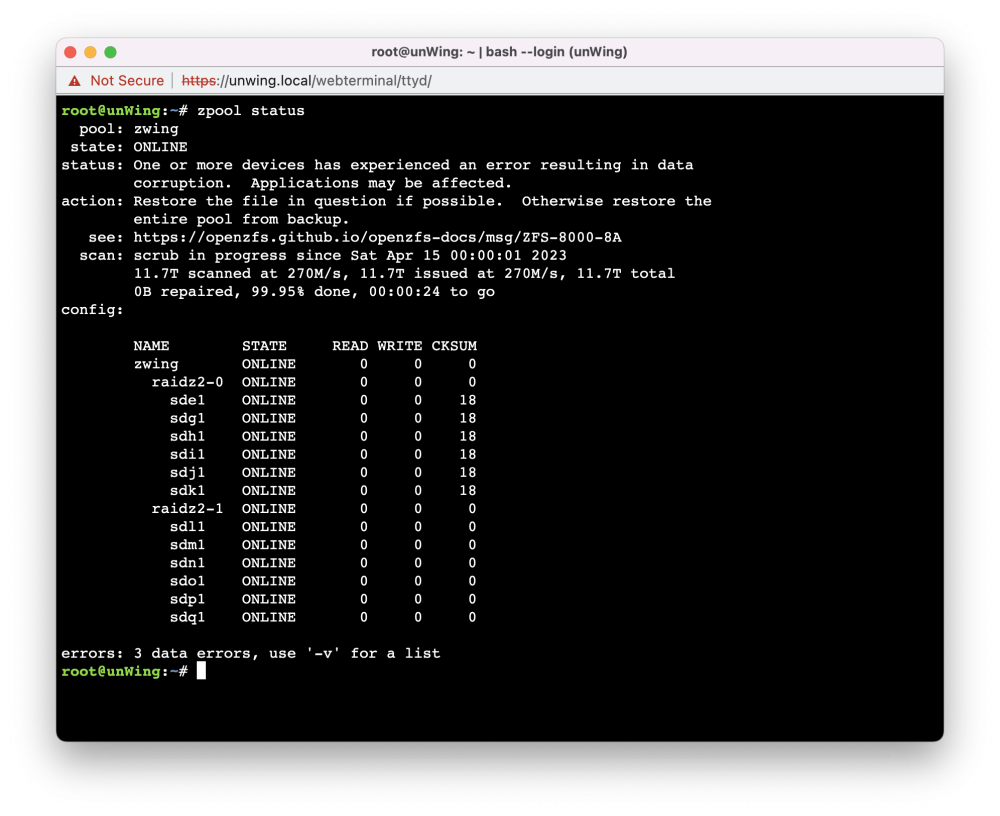The image size is (1000, 816).
Task: Click the sde1 device name
Action: [x=188, y=401]
